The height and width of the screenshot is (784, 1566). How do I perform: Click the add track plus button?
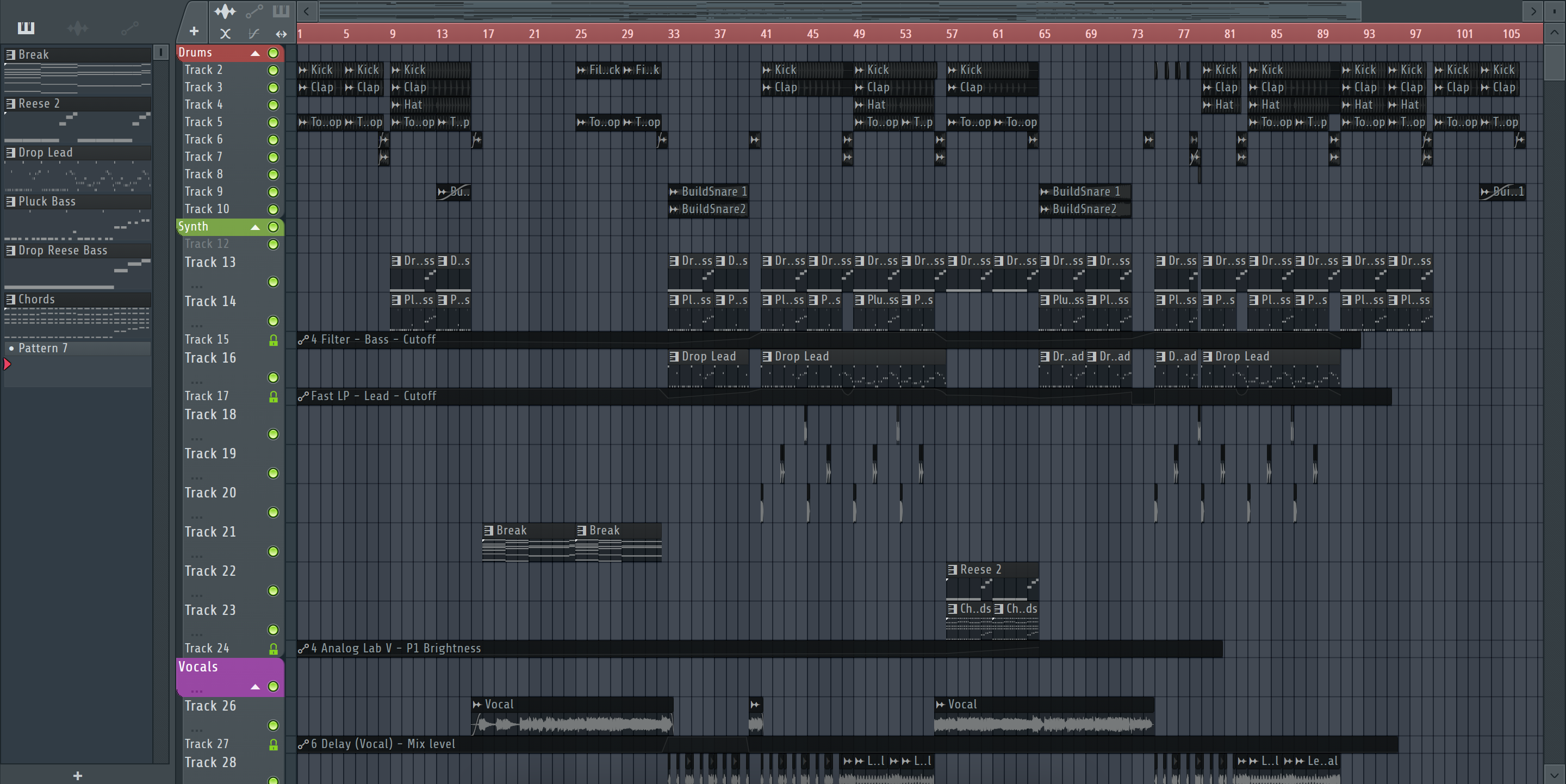(194, 31)
